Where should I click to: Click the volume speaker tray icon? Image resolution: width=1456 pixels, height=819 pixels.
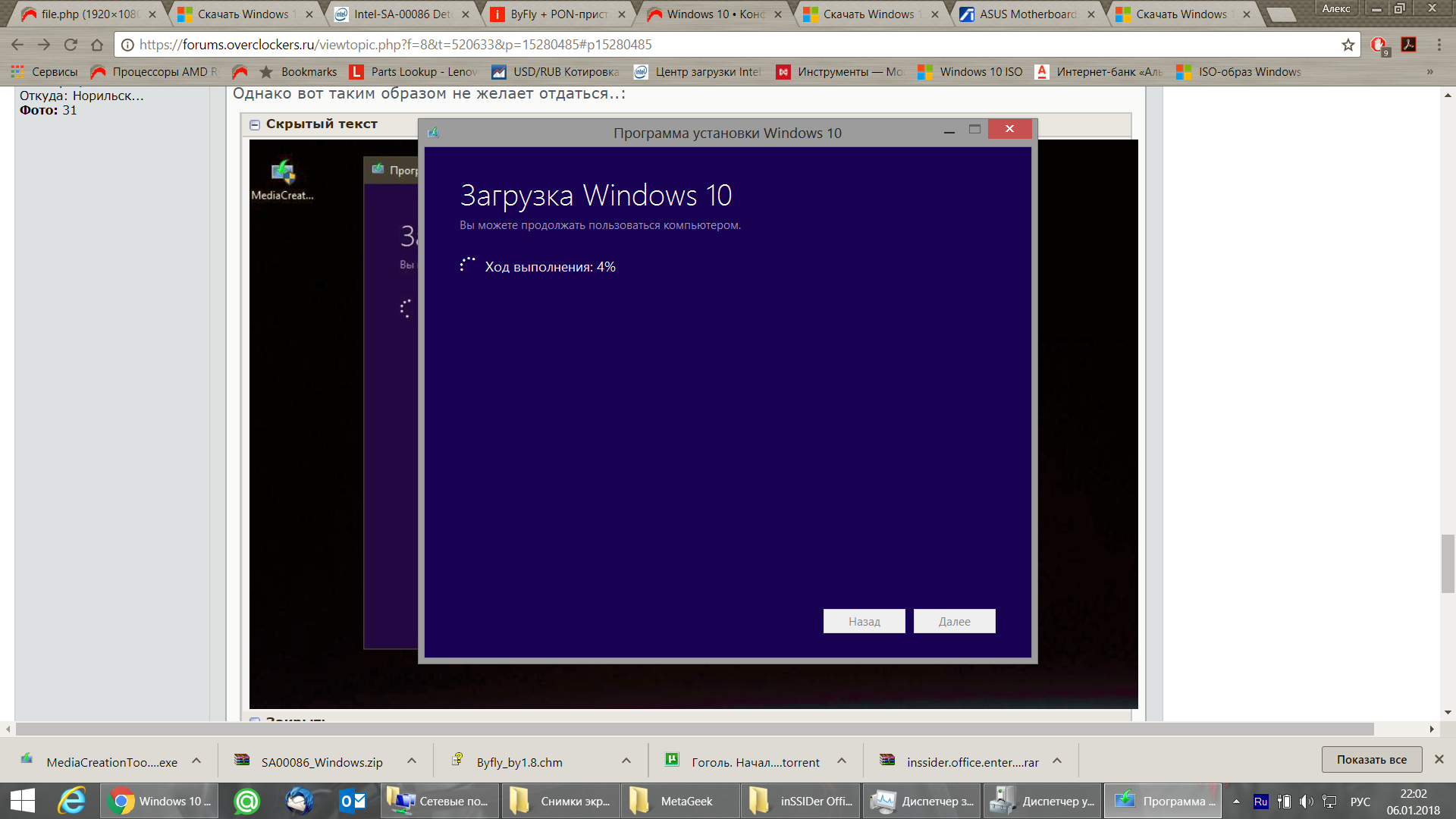pyautogui.click(x=1305, y=802)
